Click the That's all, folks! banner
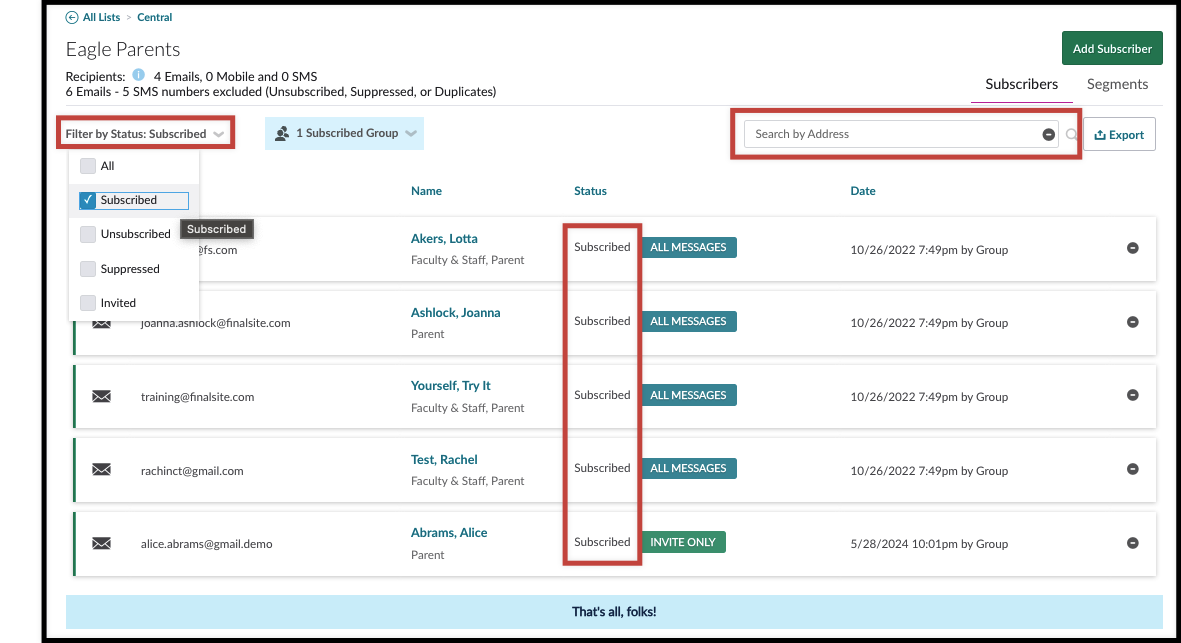 pyautogui.click(x=614, y=611)
